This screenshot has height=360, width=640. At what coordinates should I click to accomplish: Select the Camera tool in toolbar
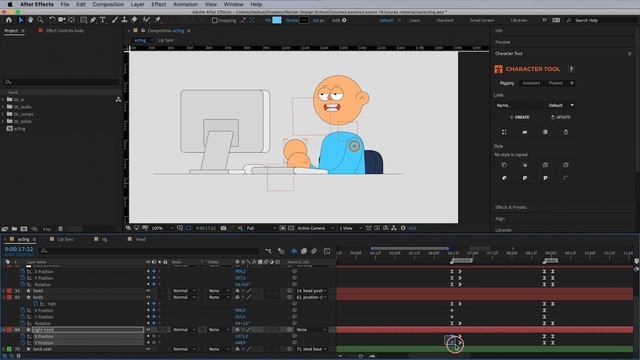(62, 20)
